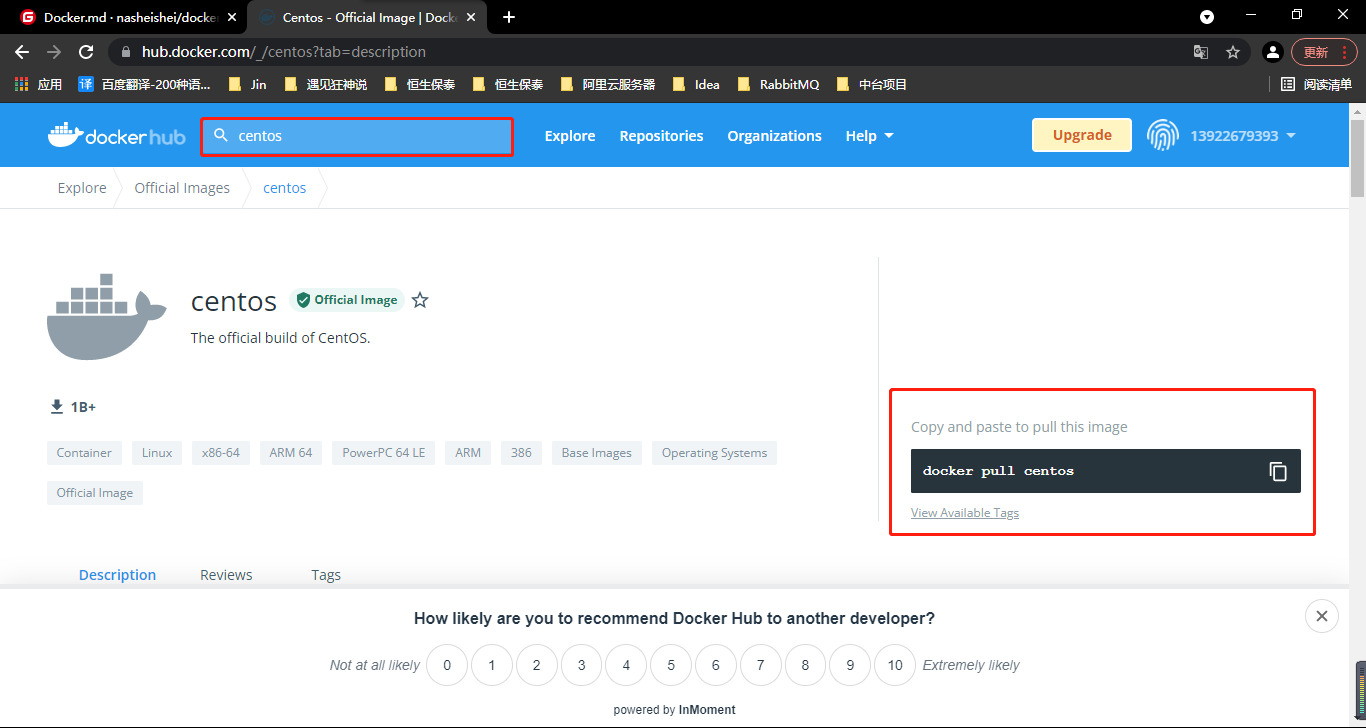
Task: Click the tab search dropdown arrow in title bar
Action: [x=1207, y=17]
